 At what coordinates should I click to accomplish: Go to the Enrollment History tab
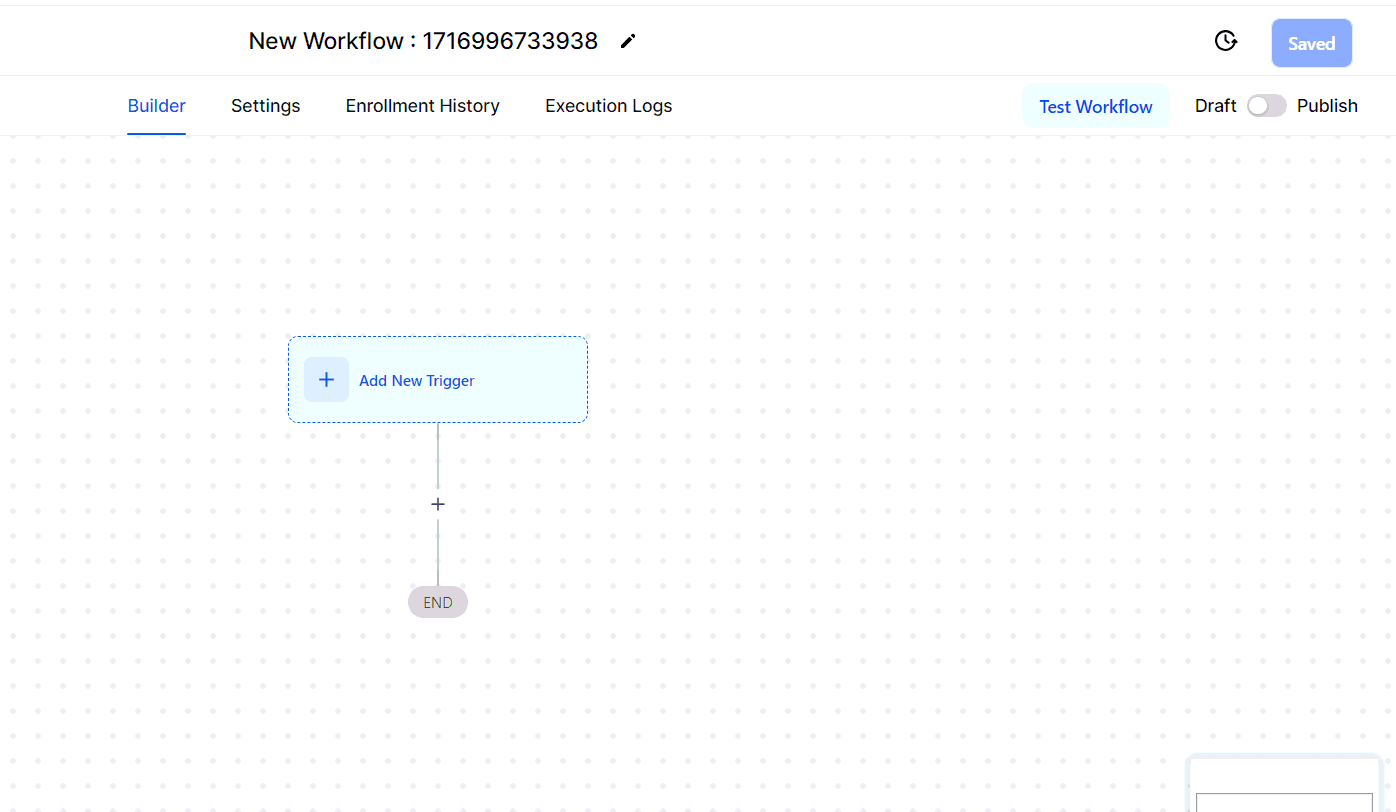click(423, 106)
